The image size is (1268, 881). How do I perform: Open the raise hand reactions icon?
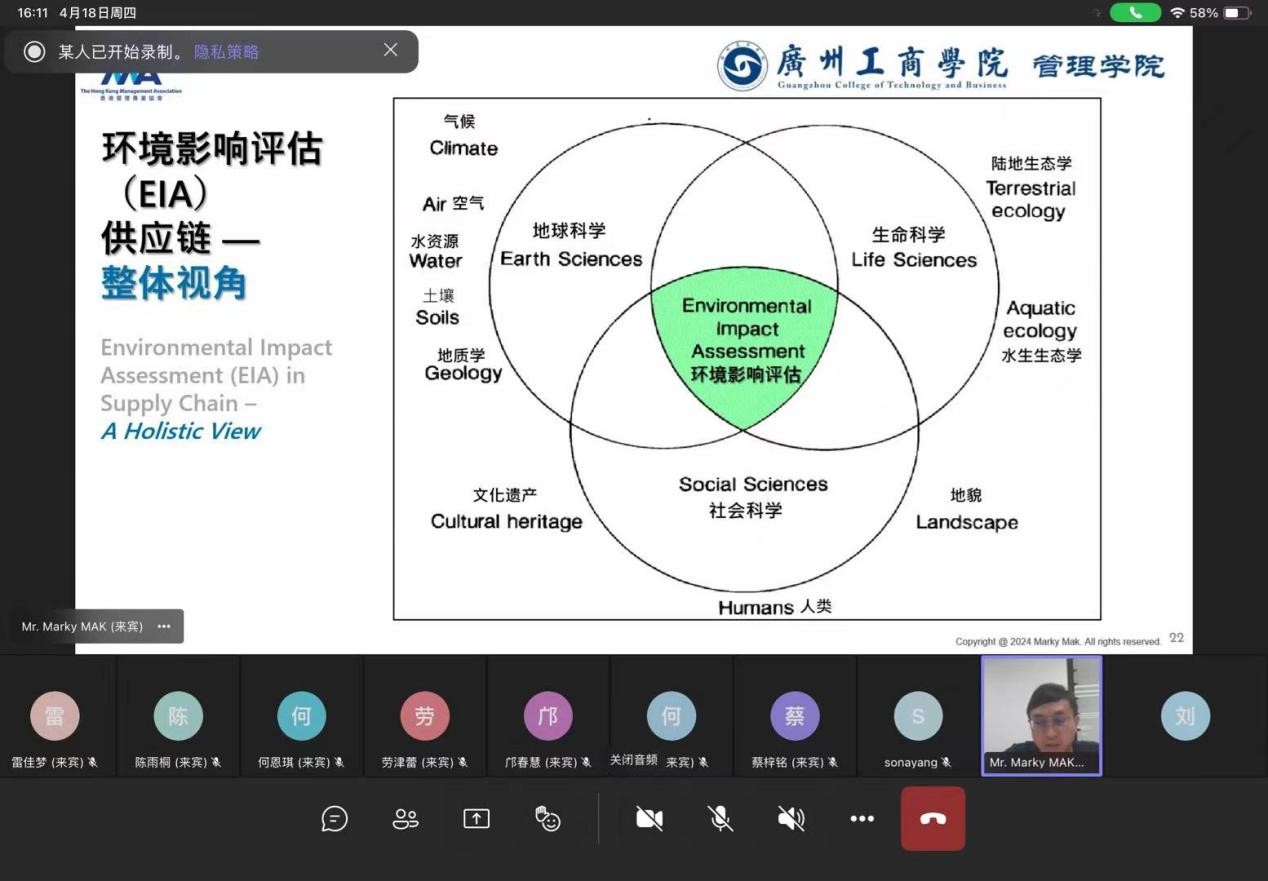[547, 819]
